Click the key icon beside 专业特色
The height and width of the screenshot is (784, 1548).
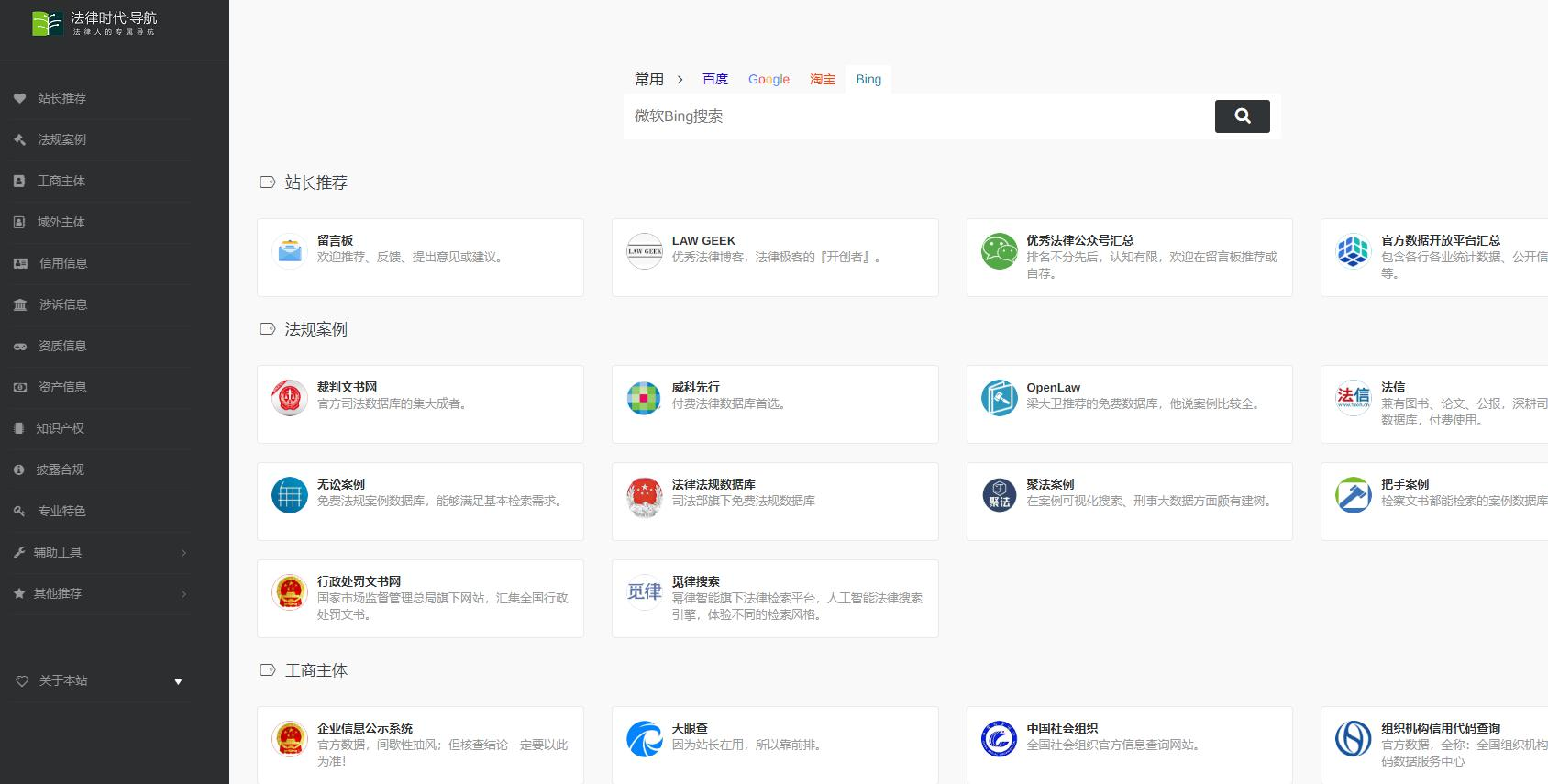[x=20, y=511]
